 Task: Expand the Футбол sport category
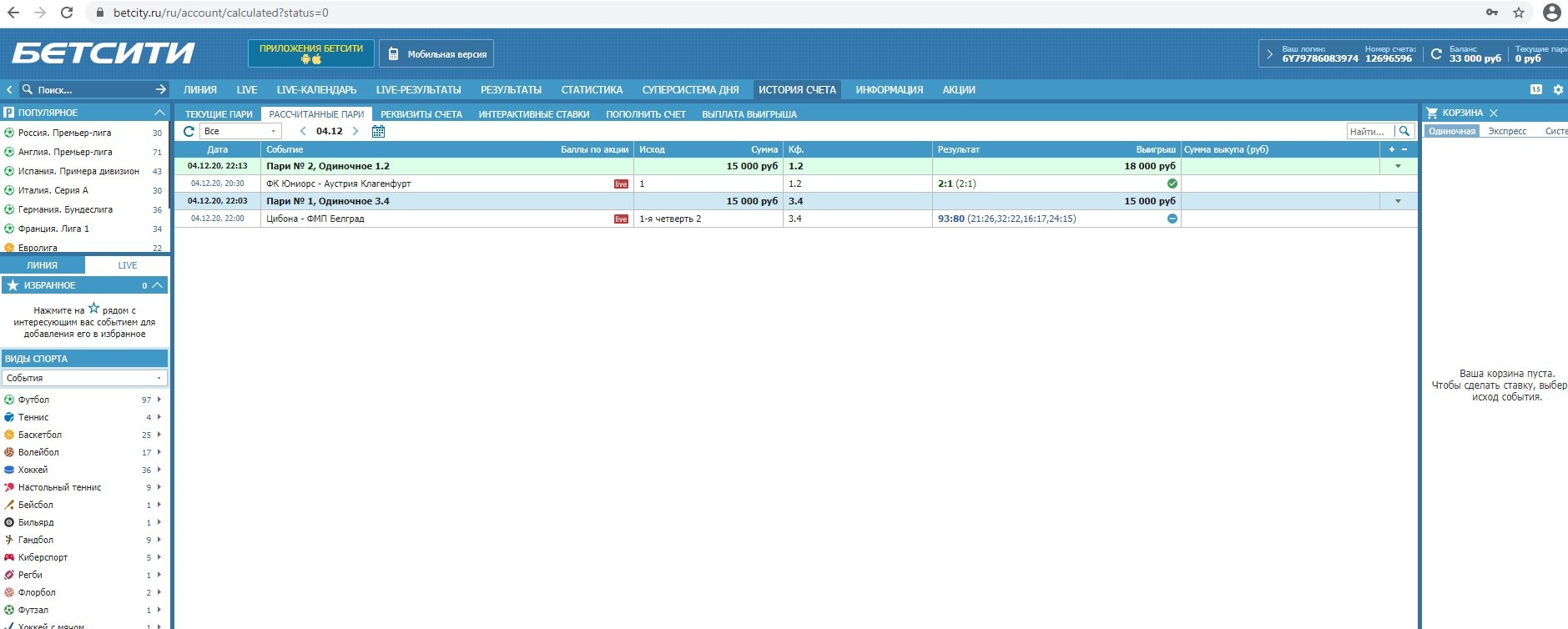coord(159,400)
